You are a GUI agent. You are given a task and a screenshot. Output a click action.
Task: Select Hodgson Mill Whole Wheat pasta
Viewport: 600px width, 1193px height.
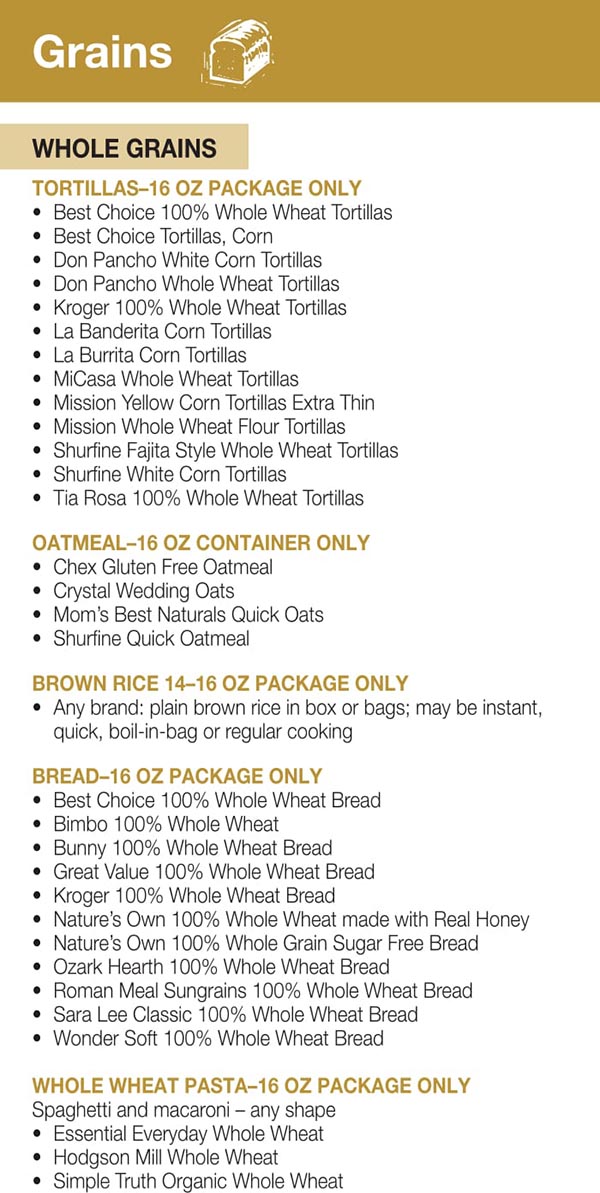166,1157
